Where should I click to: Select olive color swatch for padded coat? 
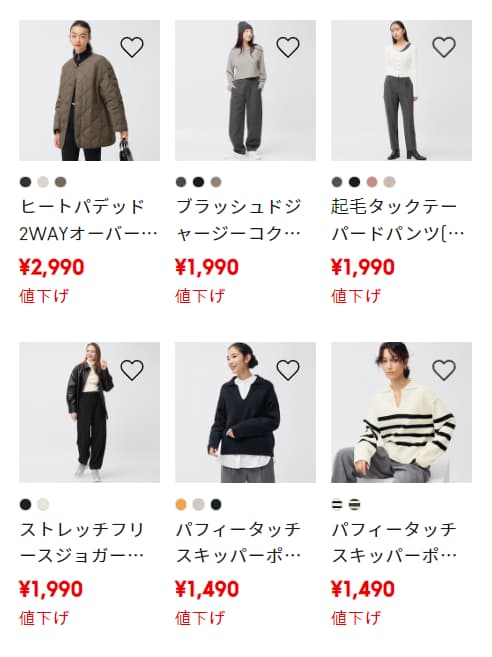point(60,182)
